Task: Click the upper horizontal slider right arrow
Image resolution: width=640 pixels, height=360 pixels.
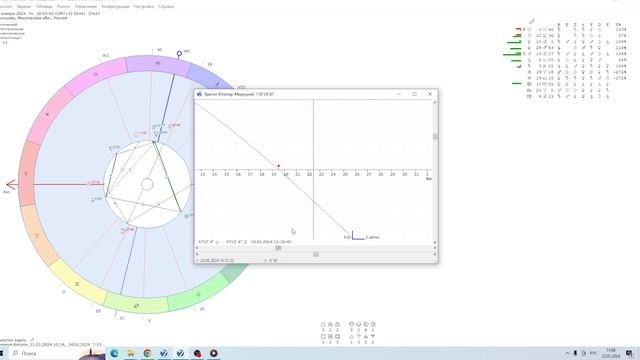Action: (435, 248)
